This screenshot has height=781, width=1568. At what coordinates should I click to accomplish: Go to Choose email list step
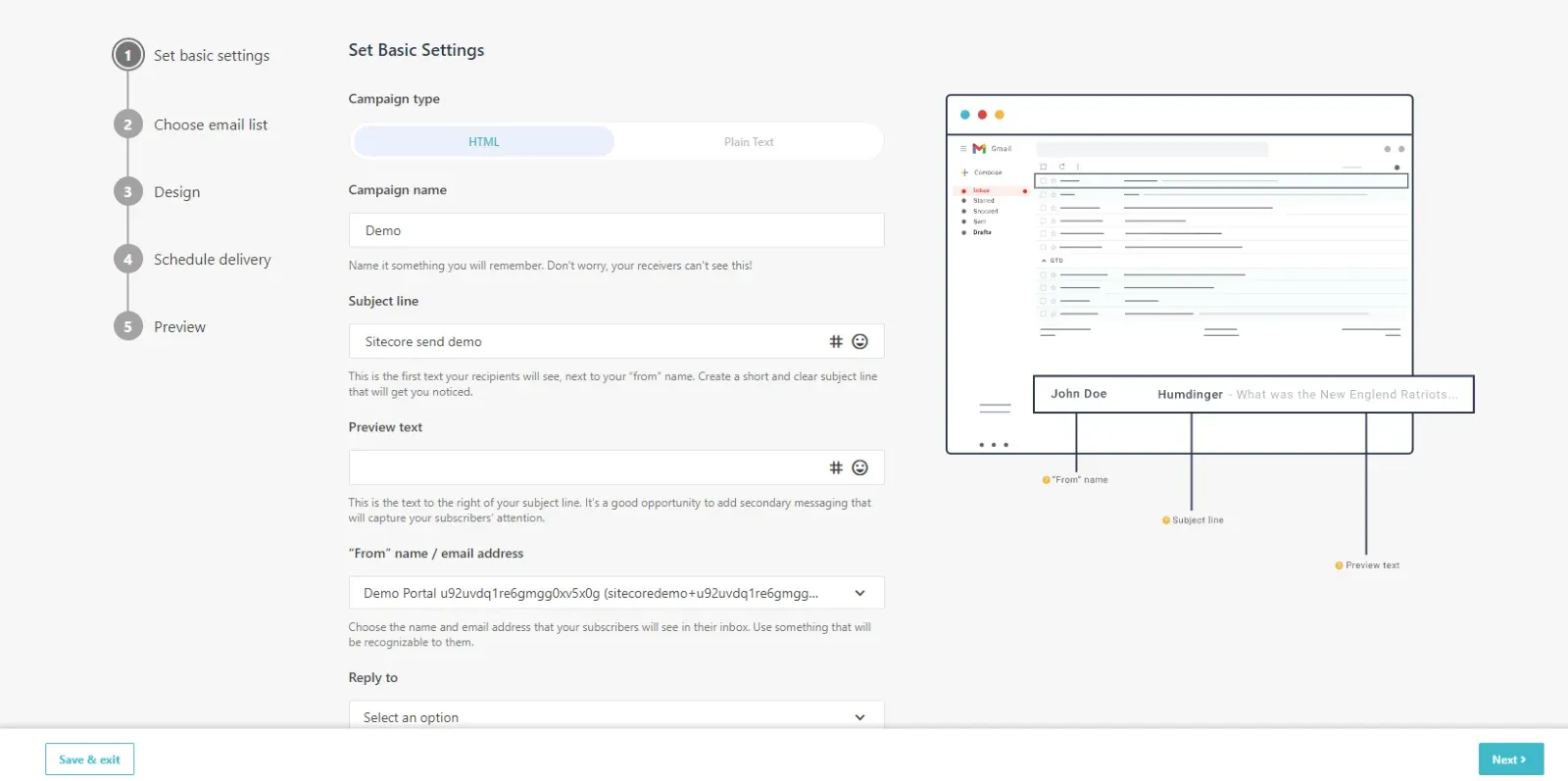tap(211, 124)
